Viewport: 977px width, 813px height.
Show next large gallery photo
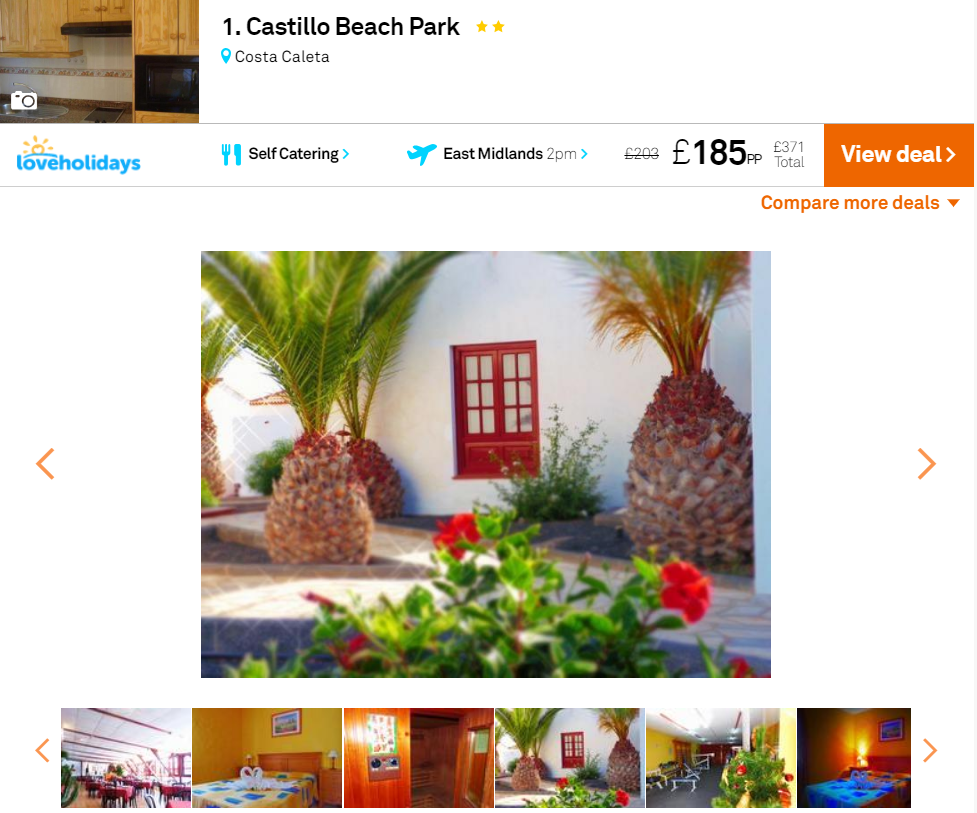click(x=927, y=464)
